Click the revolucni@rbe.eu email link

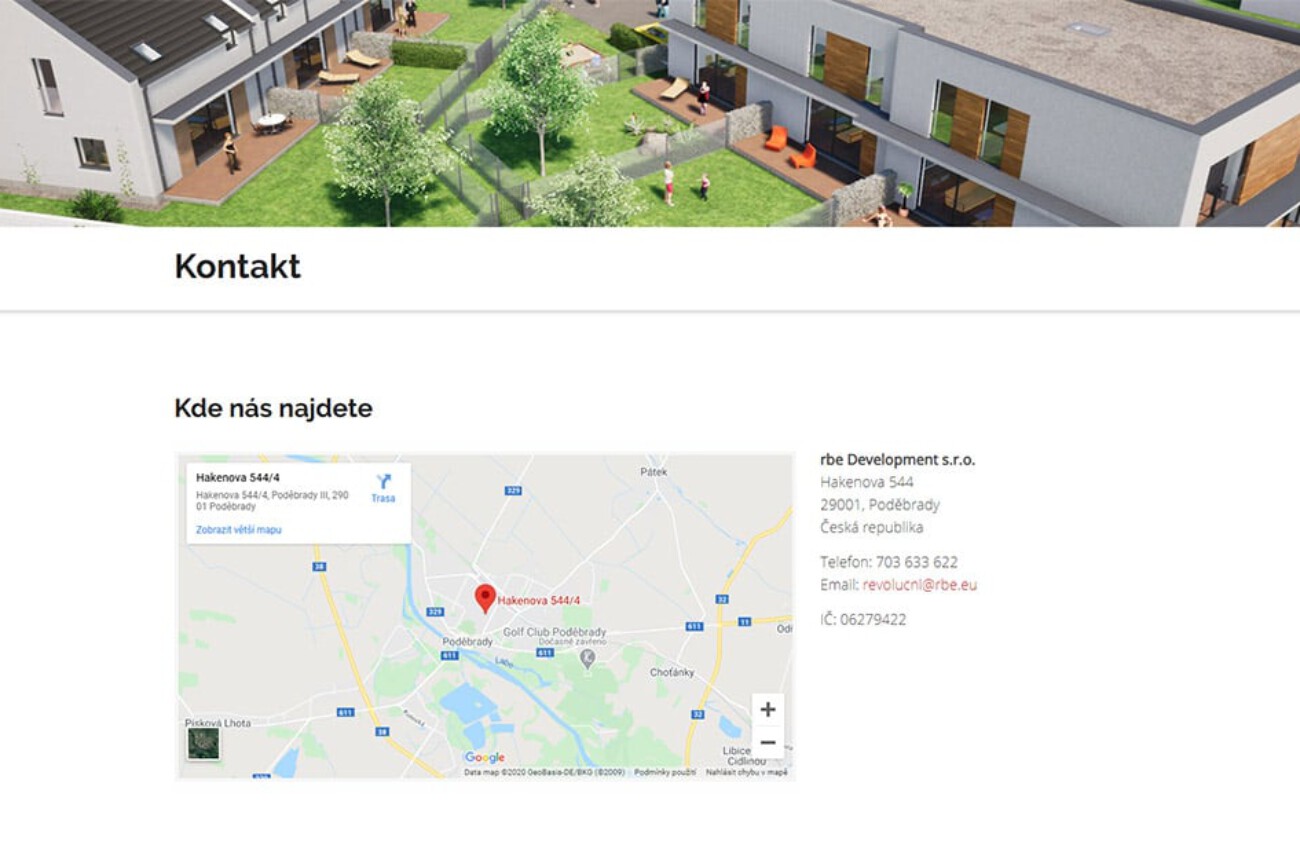pyautogui.click(x=920, y=585)
